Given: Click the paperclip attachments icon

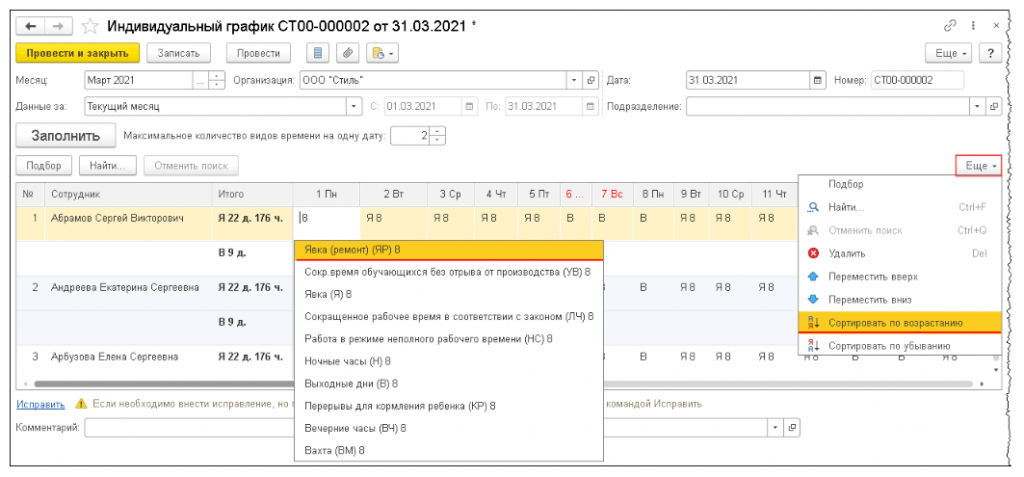Looking at the screenshot, I should 348,53.
